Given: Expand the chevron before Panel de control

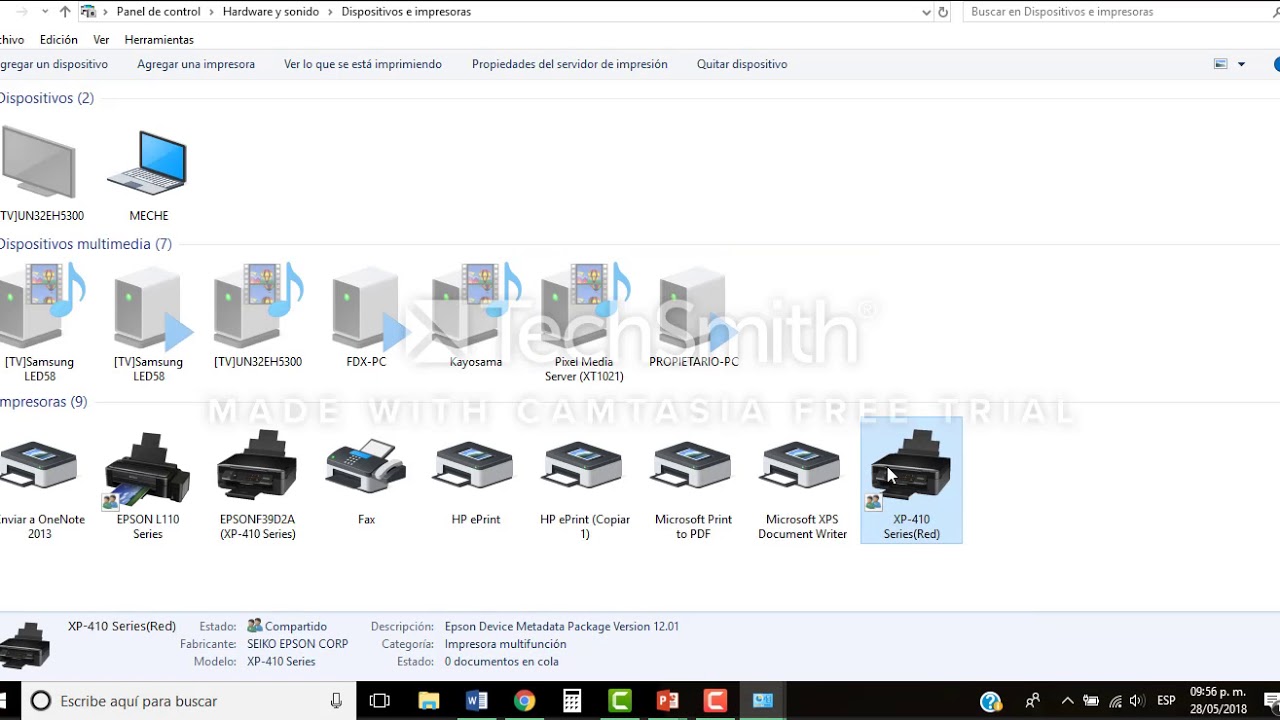Looking at the screenshot, I should (105, 12).
